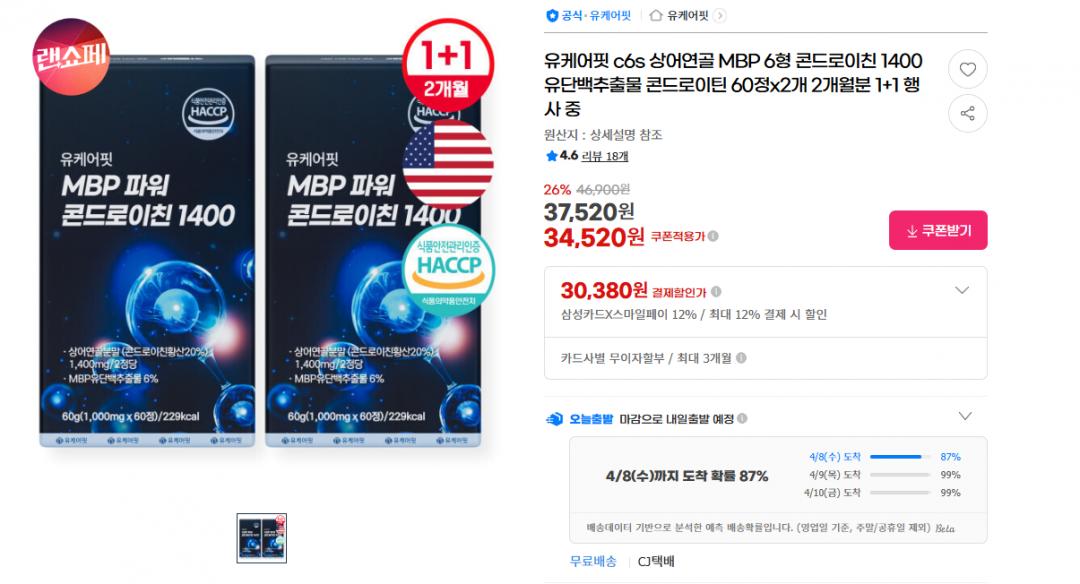Open the 리뷰 18개 reviews link

[604, 156]
